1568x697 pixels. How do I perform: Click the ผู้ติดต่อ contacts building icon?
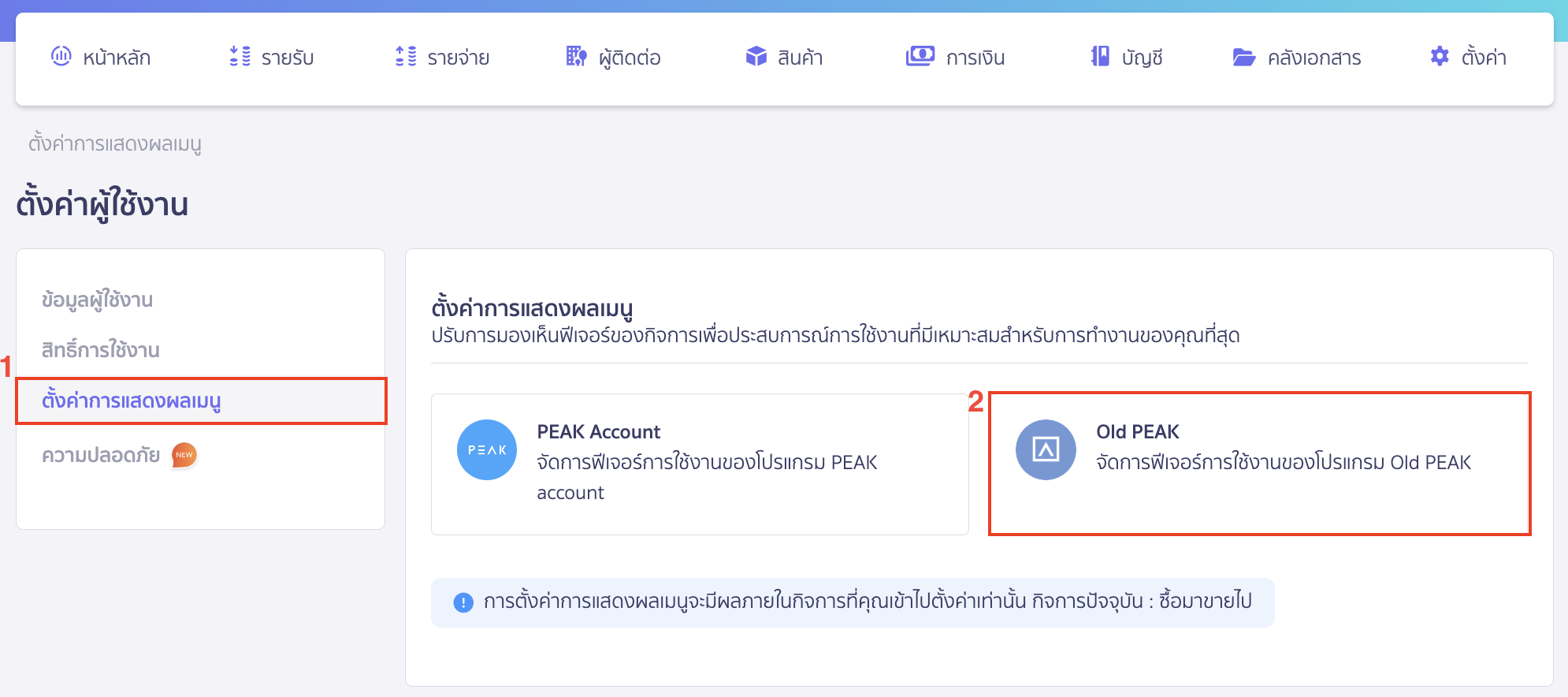577,56
